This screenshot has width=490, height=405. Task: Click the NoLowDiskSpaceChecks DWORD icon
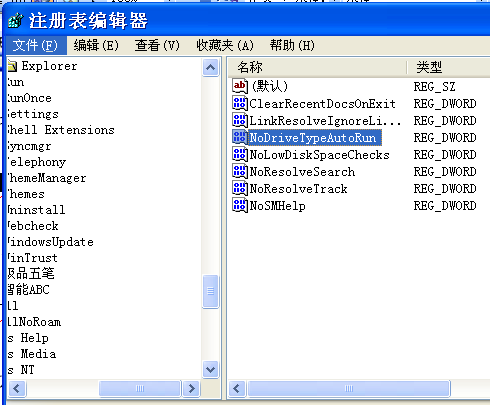[x=240, y=154]
